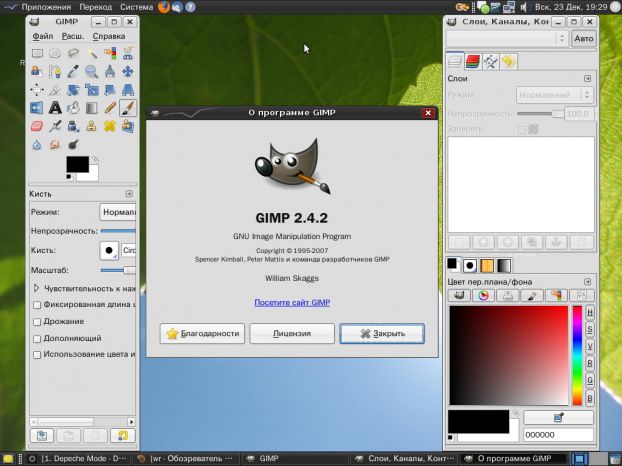622x466 pixels.
Task: Open the Справка menu in GIMP toolbox
Action: pyautogui.click(x=109, y=36)
